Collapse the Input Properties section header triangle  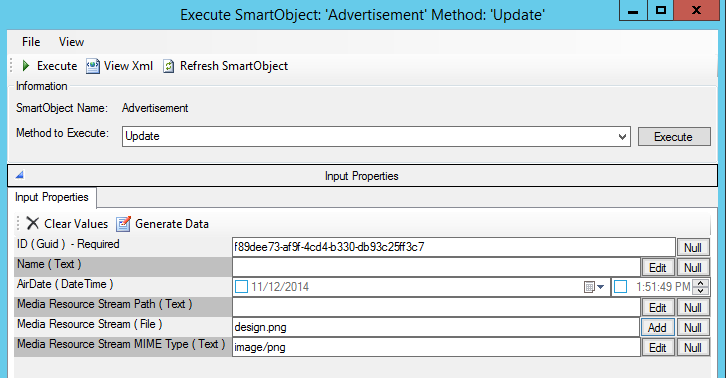(x=19, y=175)
